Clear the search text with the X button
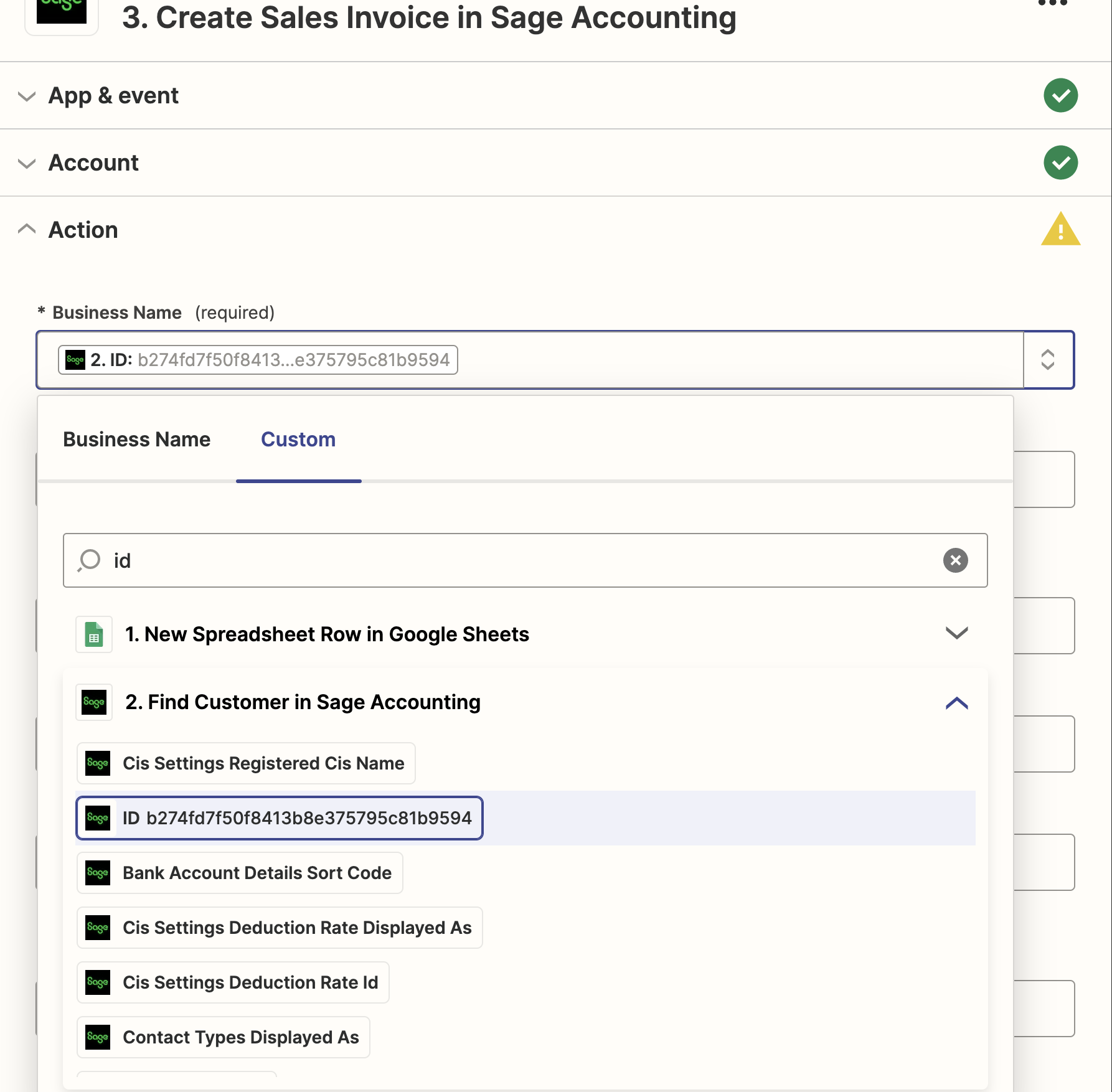The width and height of the screenshot is (1112, 1092). tap(955, 560)
